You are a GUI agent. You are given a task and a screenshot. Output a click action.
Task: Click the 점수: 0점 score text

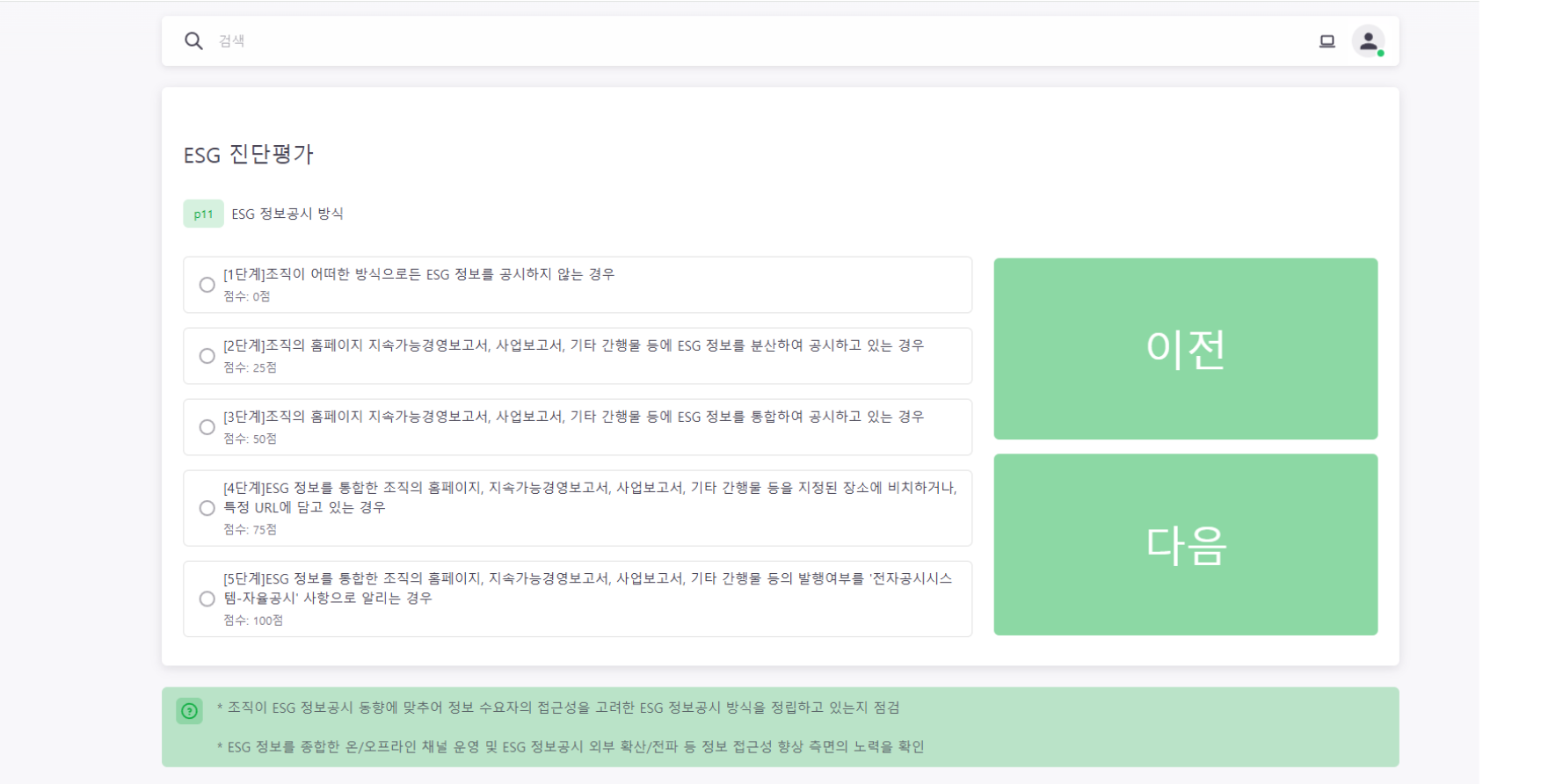point(247,297)
